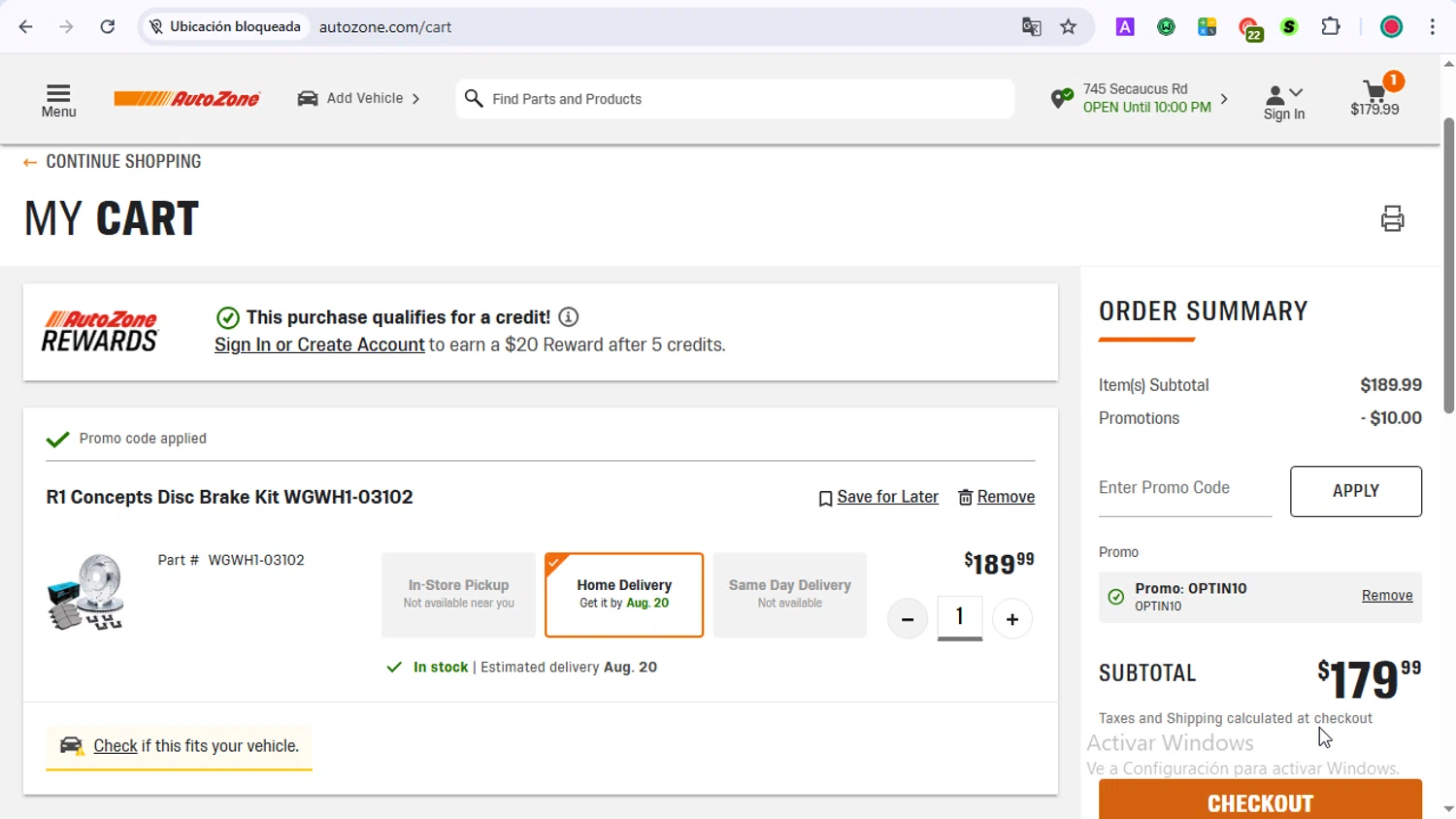Click the rewards credit info icon
This screenshot has height=819, width=1456.
coord(569,317)
